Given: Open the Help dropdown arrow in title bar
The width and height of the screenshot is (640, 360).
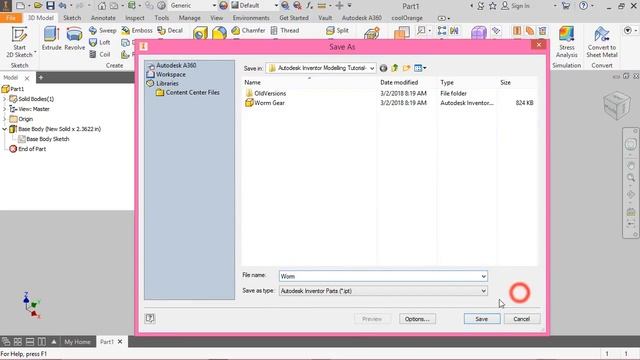Looking at the screenshot, I should 591,6.
